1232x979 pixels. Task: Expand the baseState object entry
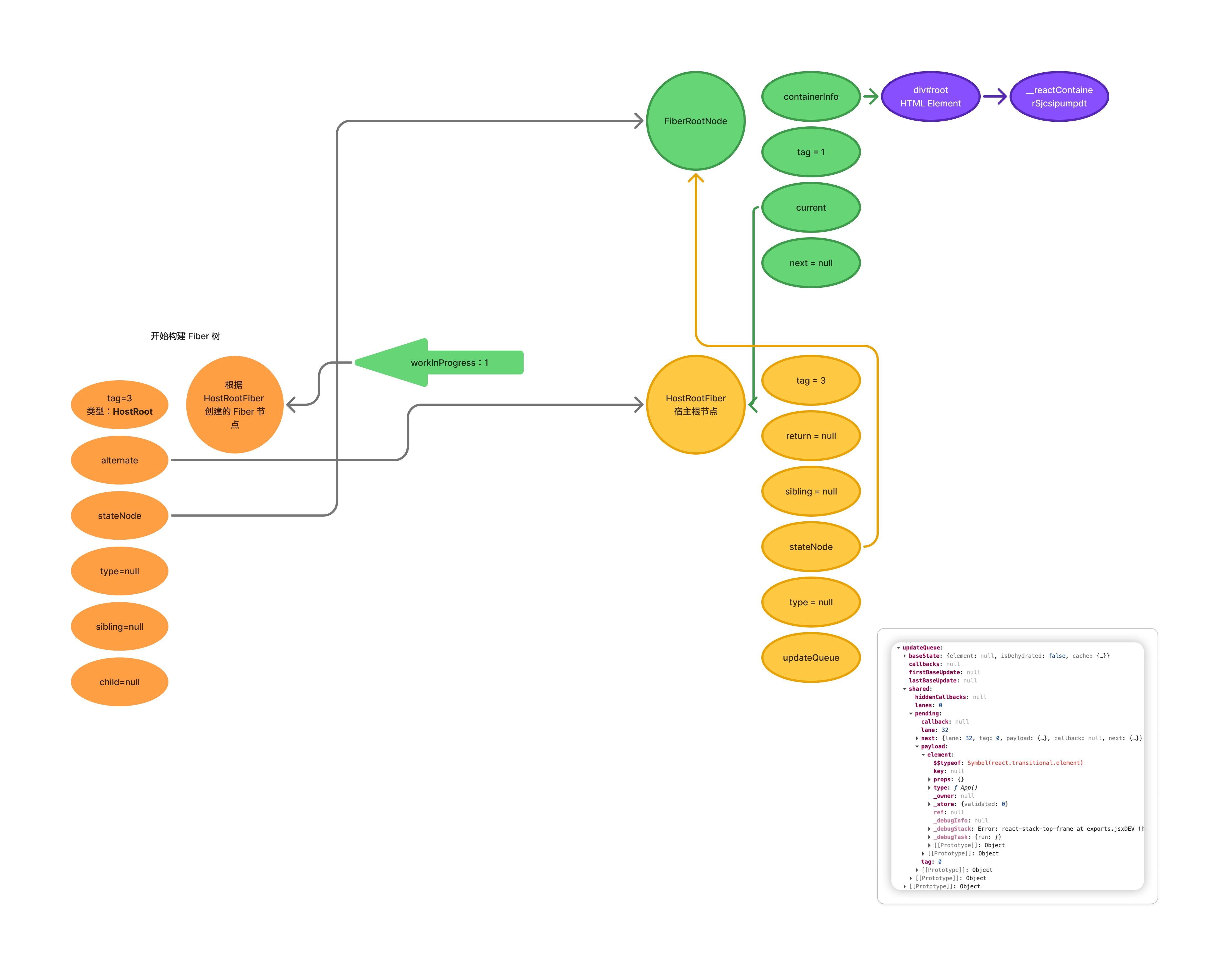pos(905,656)
